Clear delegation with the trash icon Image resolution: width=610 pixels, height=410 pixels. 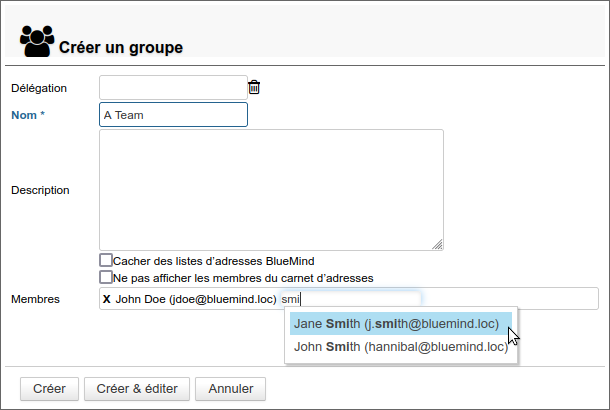254,88
